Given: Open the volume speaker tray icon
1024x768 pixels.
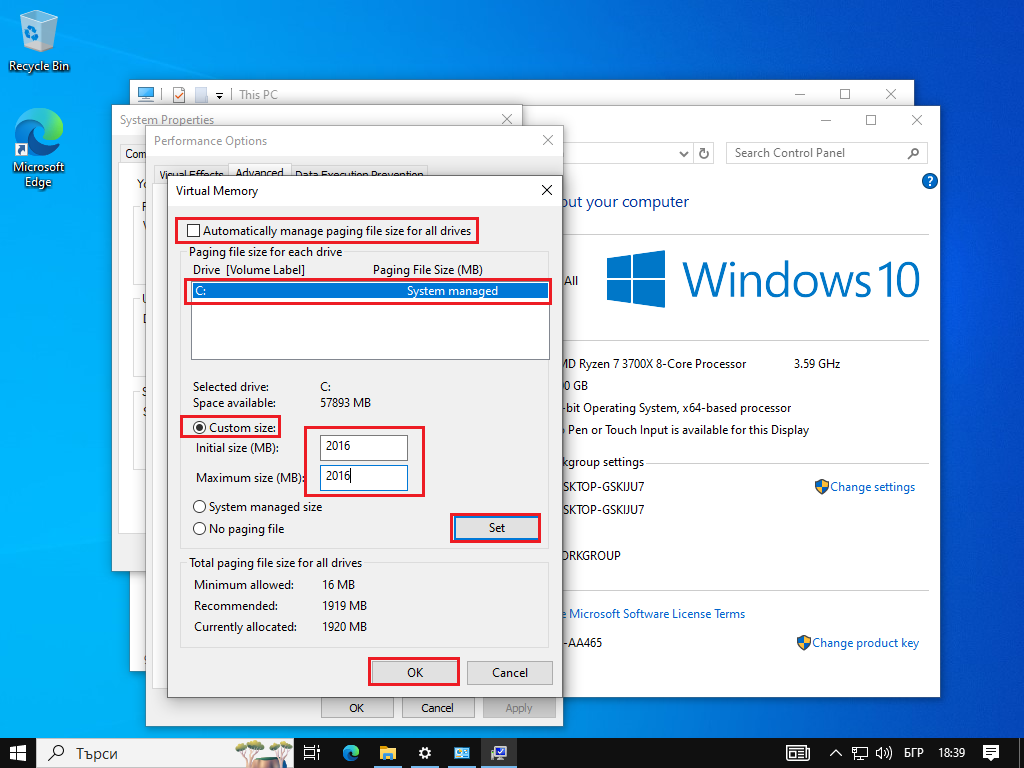Looking at the screenshot, I should click(x=884, y=753).
